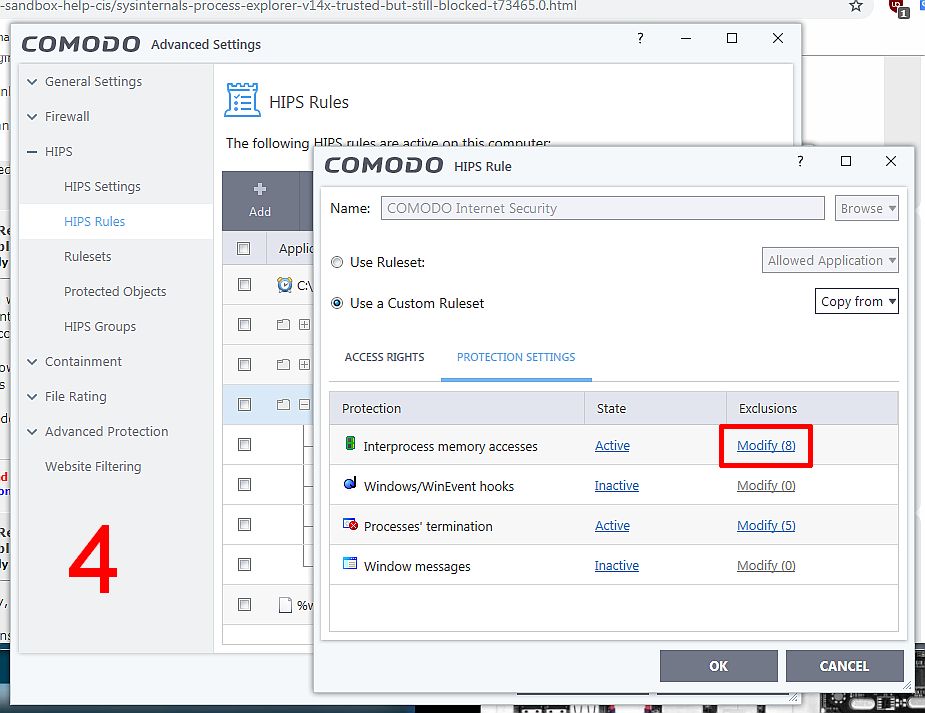
Task: Select the Use Ruleset radio button
Action: point(337,262)
